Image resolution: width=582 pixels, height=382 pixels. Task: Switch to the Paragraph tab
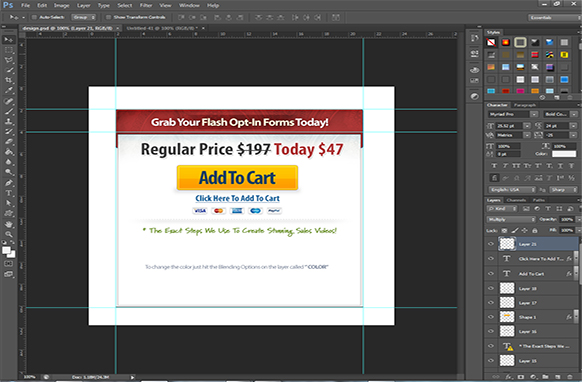(x=525, y=105)
